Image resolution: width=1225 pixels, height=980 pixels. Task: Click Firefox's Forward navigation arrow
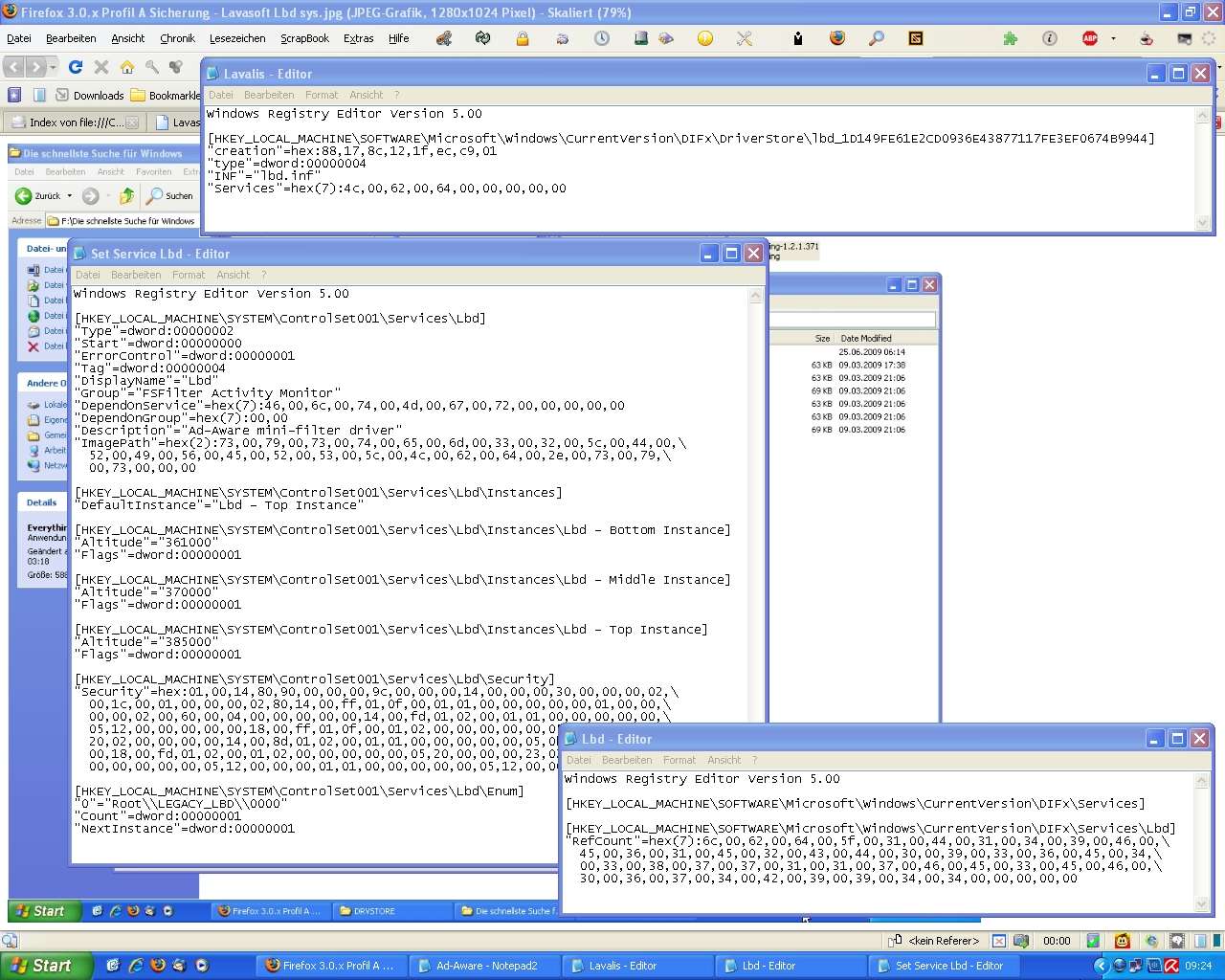[x=35, y=67]
